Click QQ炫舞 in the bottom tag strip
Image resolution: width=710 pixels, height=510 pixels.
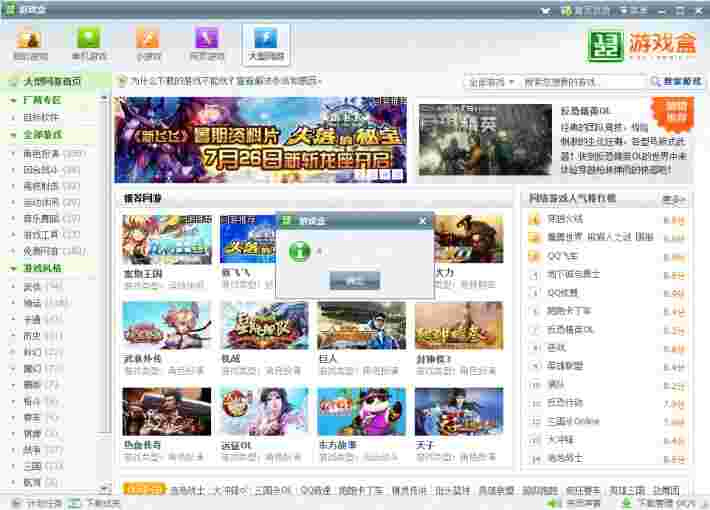coord(316,491)
